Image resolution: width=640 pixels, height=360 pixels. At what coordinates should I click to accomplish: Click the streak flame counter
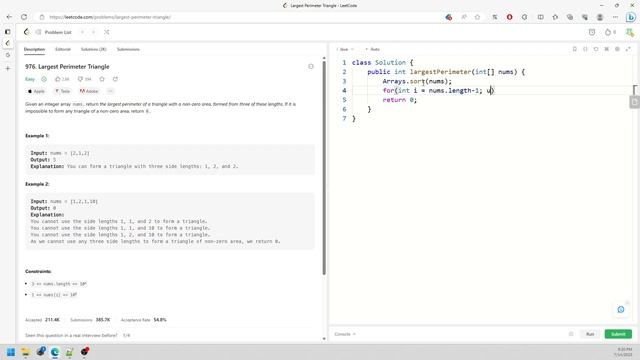pyautogui.click(x=610, y=32)
